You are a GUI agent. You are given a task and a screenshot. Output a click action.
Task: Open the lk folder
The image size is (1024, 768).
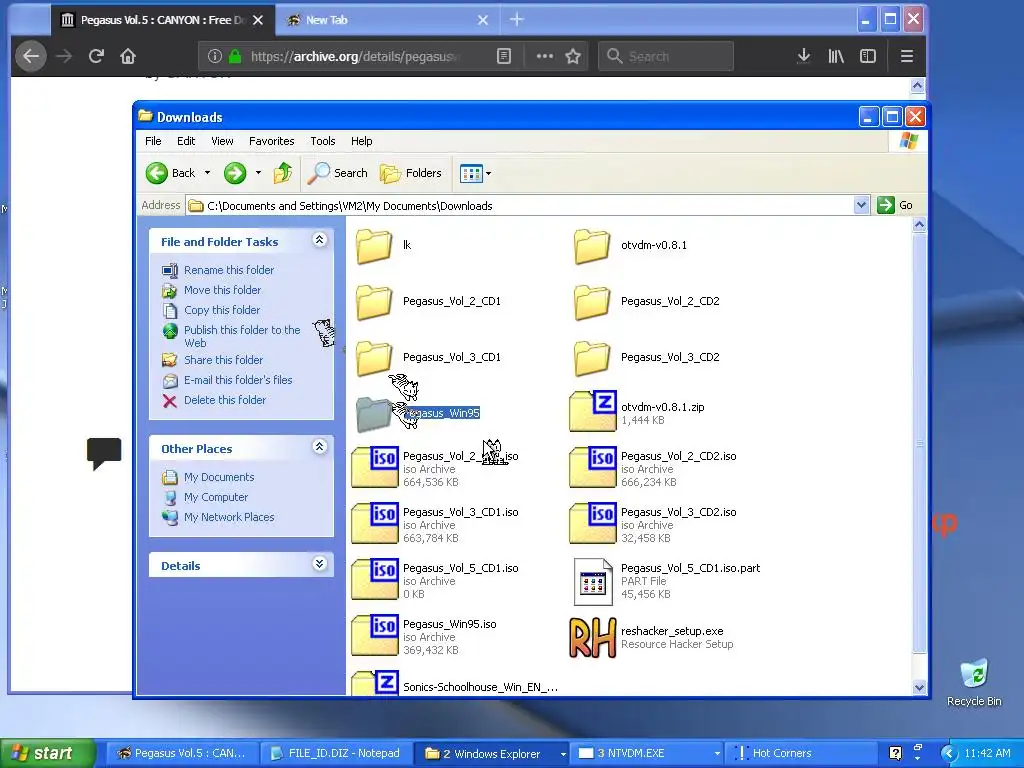point(374,246)
